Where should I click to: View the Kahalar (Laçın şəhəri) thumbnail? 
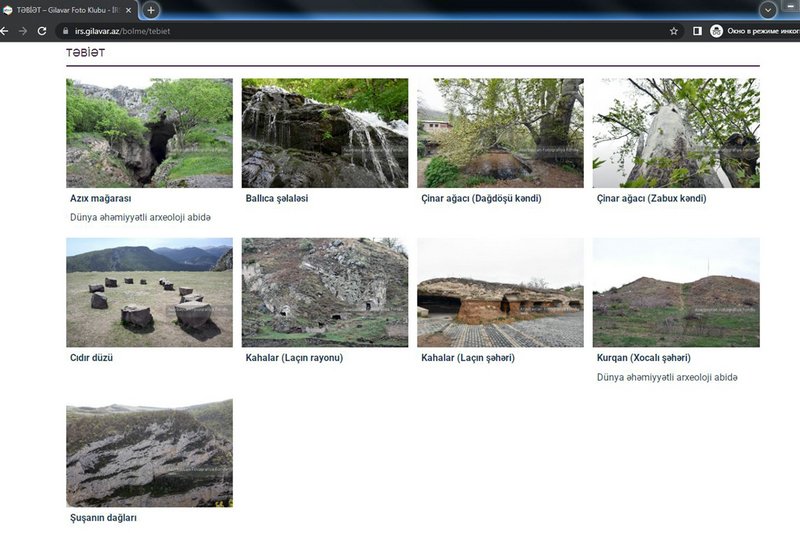coord(500,292)
